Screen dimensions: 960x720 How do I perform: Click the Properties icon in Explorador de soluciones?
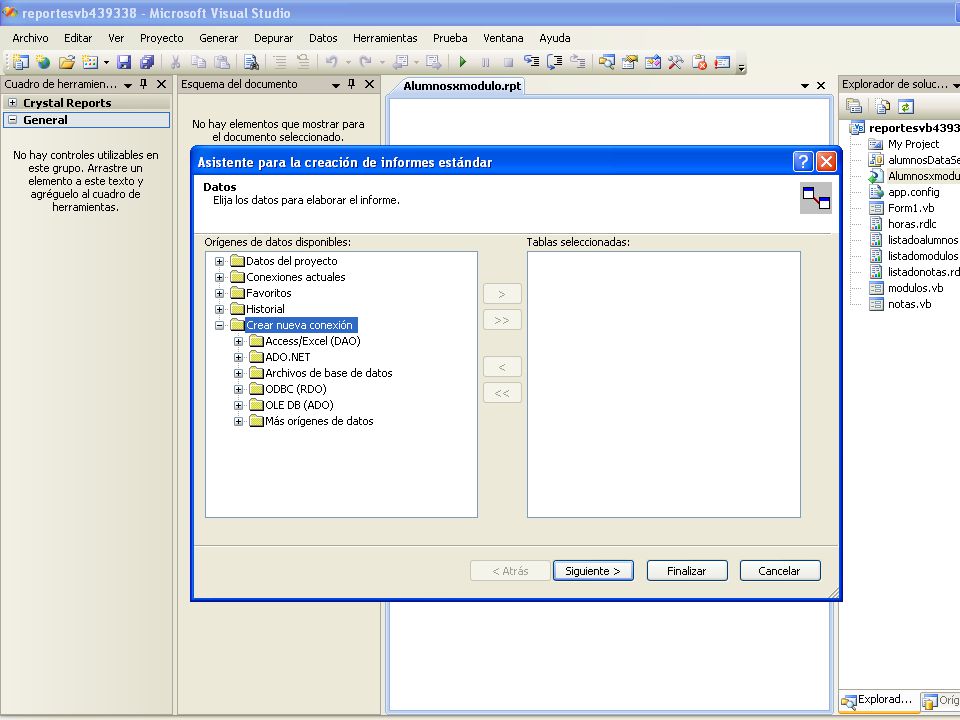click(854, 107)
